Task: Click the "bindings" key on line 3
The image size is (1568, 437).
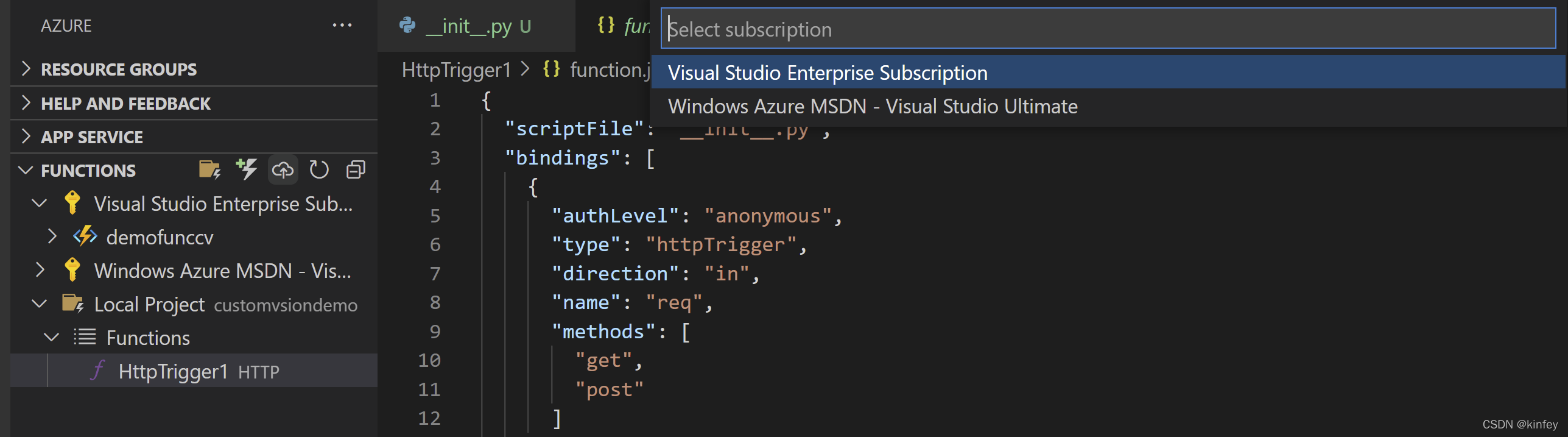Action: tap(563, 158)
